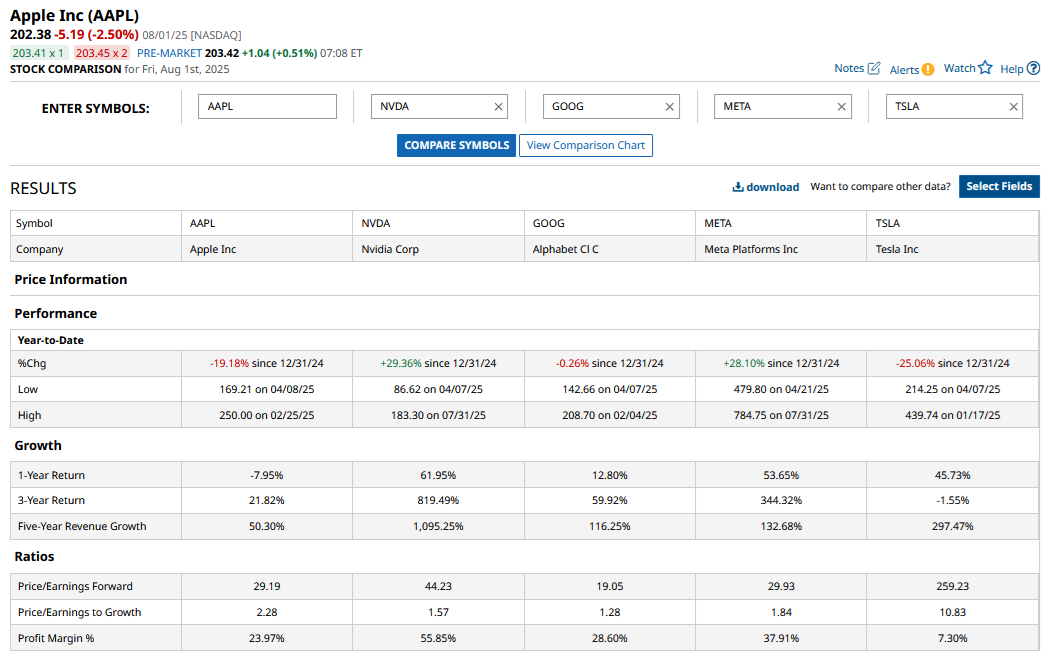Open View Comparison Chart
The height and width of the screenshot is (657, 1064).
pos(586,145)
